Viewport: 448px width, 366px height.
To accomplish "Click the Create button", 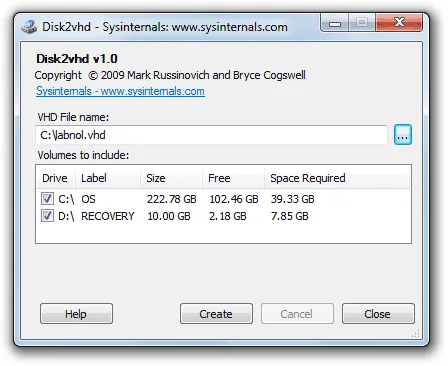I will pos(216,314).
